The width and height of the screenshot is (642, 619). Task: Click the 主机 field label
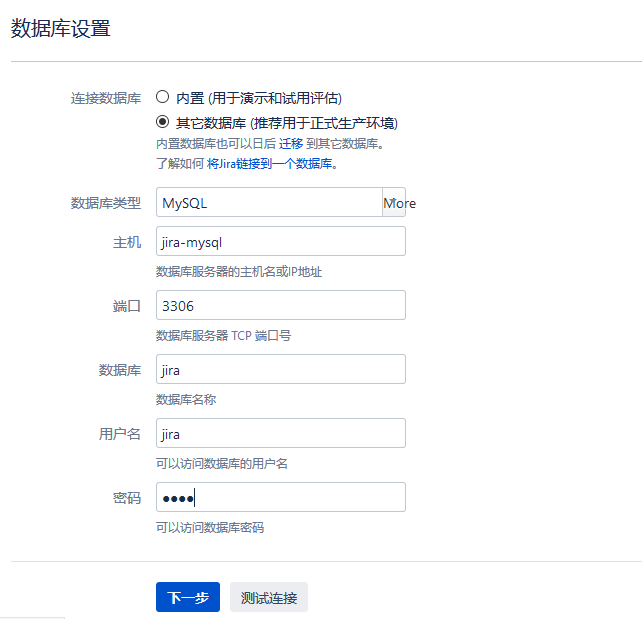[127, 242]
